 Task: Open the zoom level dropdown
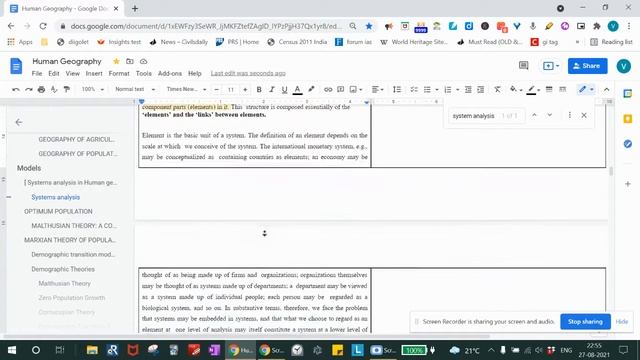pos(93,89)
